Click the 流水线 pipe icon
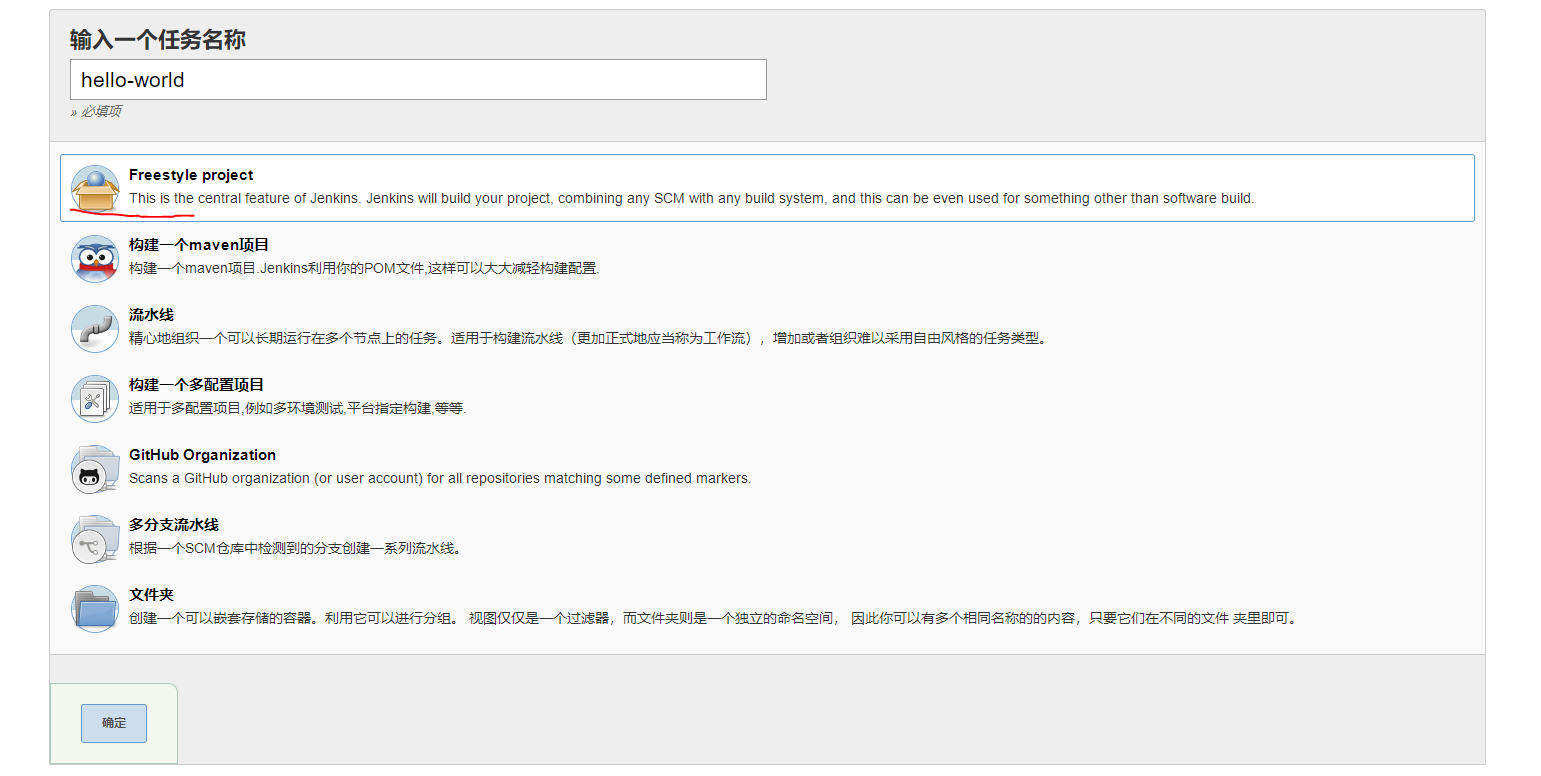 pyautogui.click(x=95, y=329)
